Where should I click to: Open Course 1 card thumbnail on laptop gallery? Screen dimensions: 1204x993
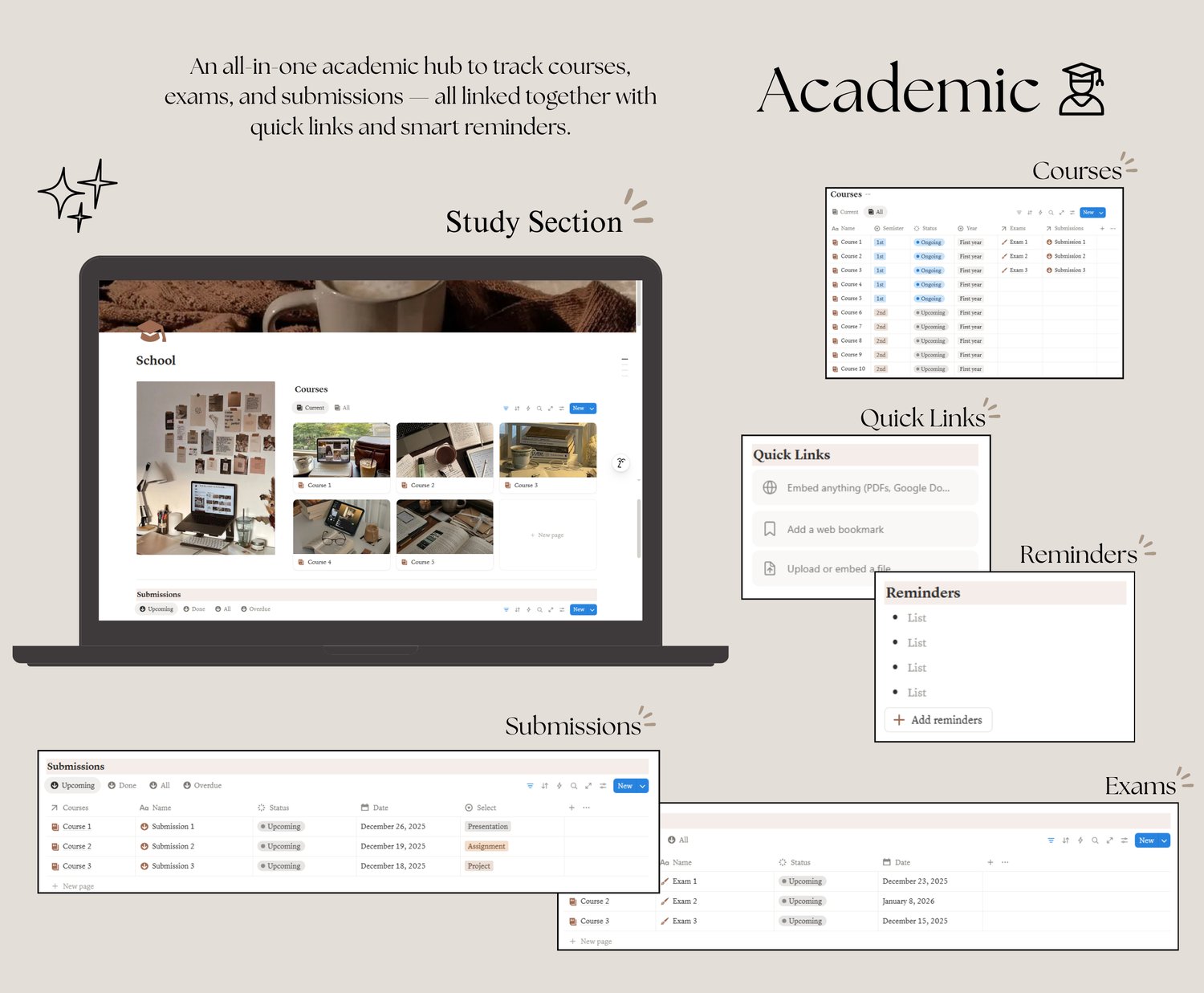point(342,450)
